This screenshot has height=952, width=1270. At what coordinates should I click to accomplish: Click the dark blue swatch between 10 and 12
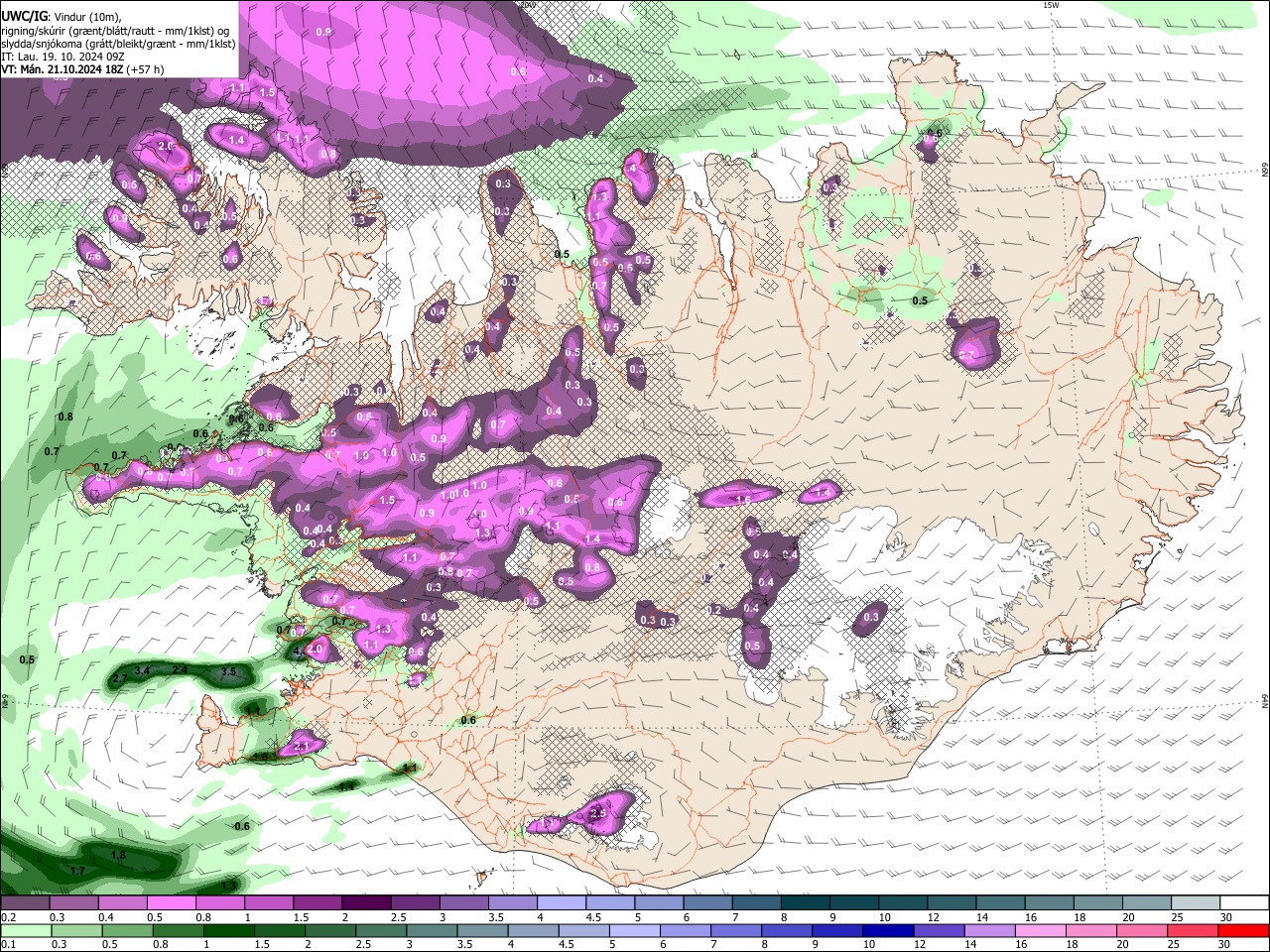point(886,930)
